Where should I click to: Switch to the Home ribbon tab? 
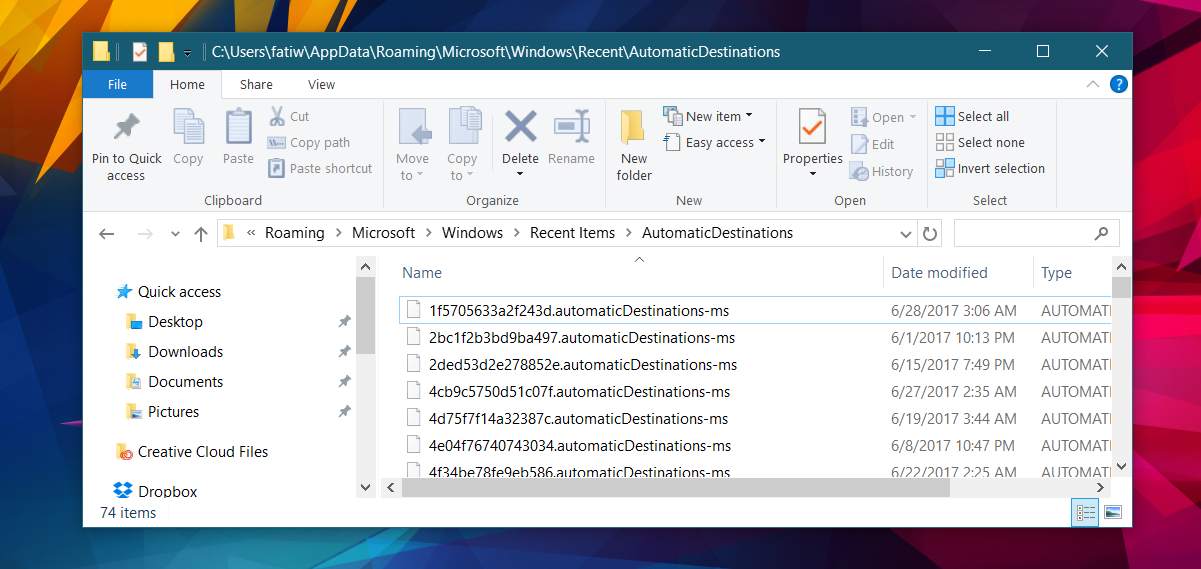click(x=187, y=85)
